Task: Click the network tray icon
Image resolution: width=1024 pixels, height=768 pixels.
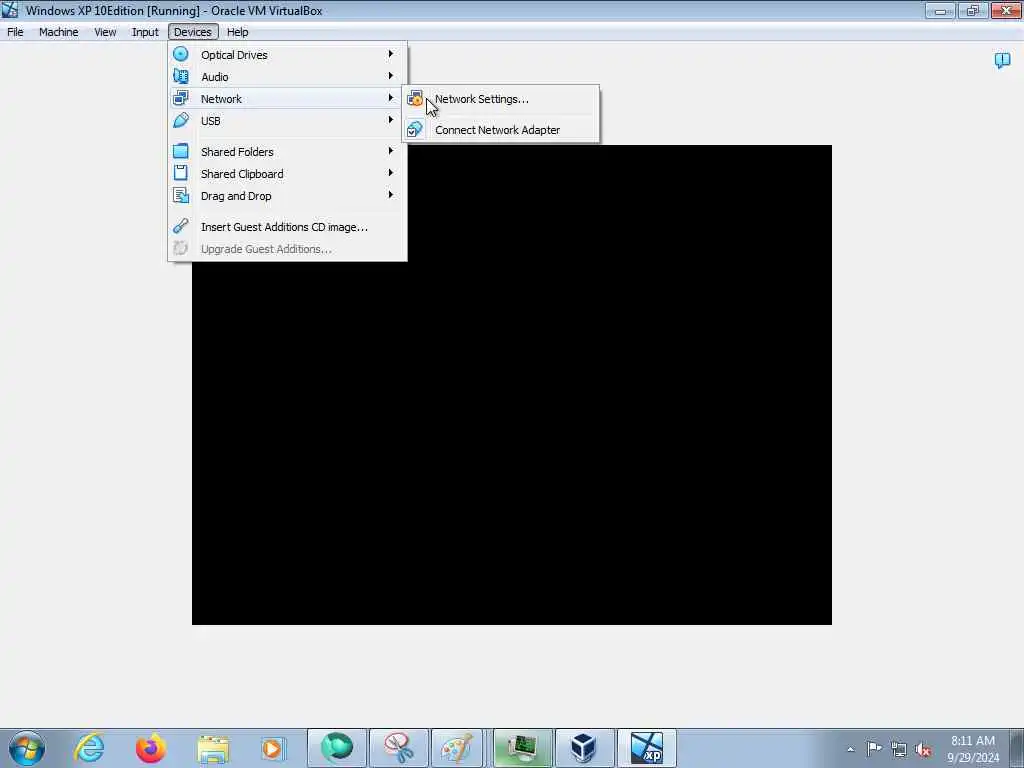Action: coord(899,750)
